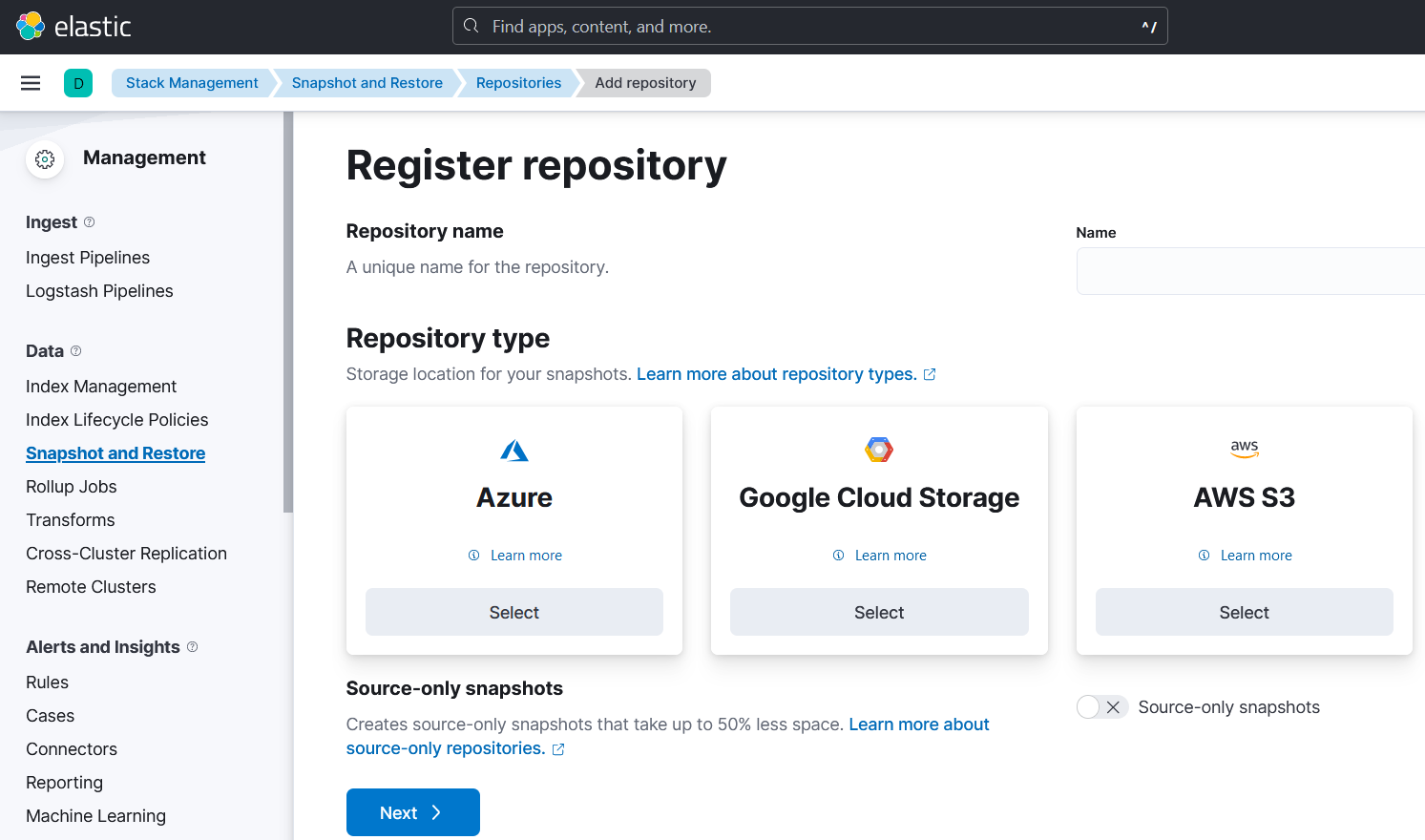Toggle the Source-only snapshots switch
Viewport: 1425px width, 840px height.
(x=1102, y=707)
